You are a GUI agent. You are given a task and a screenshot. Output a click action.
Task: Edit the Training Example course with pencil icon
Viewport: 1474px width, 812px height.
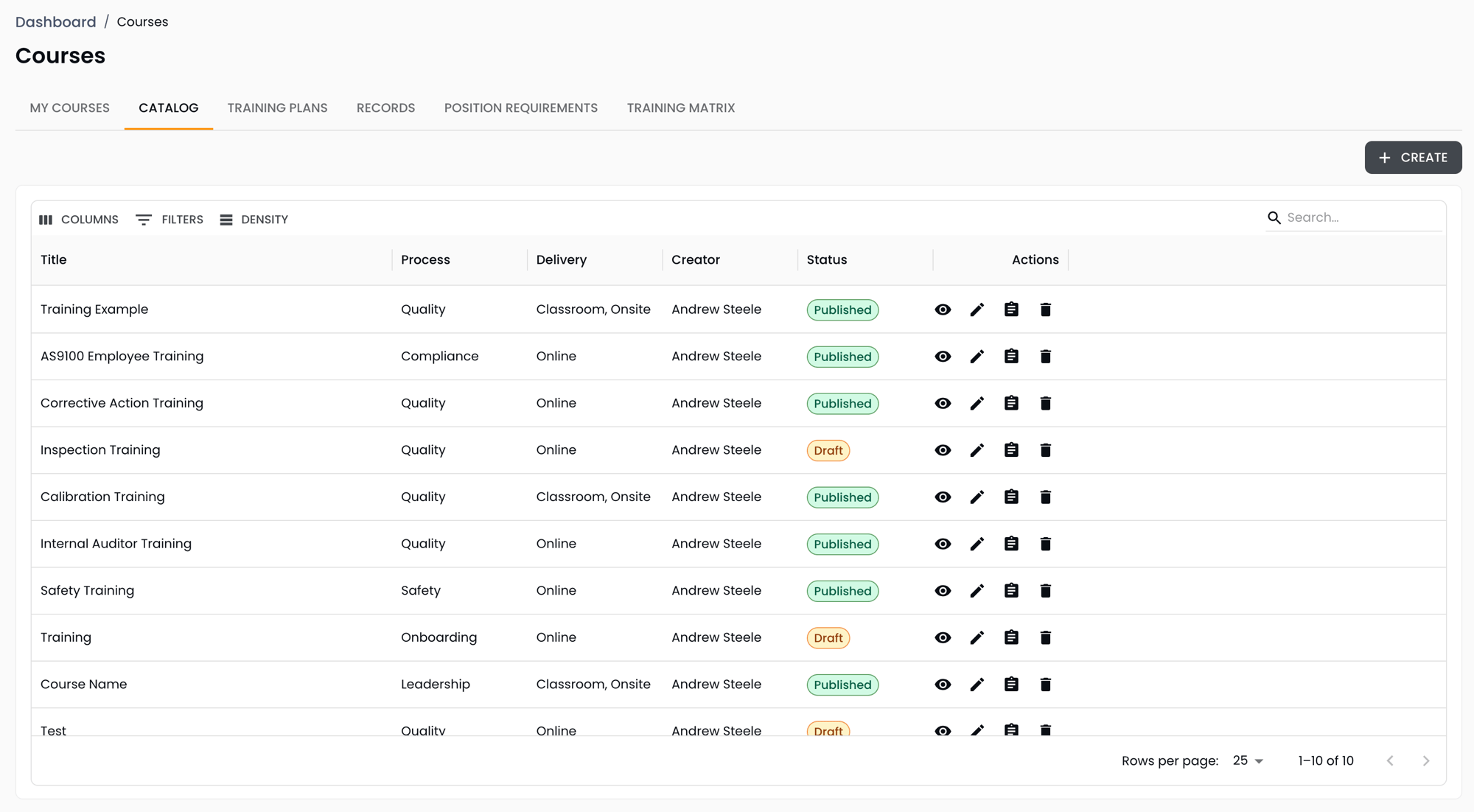(x=977, y=309)
